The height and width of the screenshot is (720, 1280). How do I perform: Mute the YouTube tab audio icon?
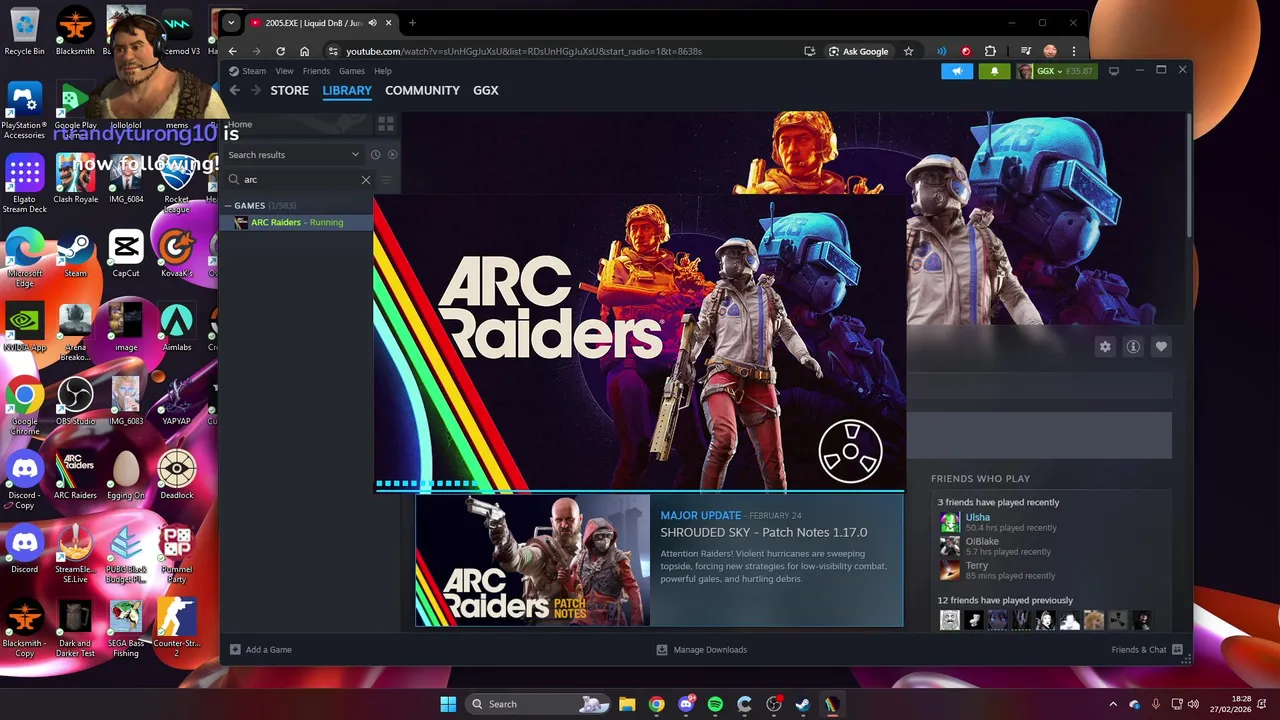(x=372, y=23)
